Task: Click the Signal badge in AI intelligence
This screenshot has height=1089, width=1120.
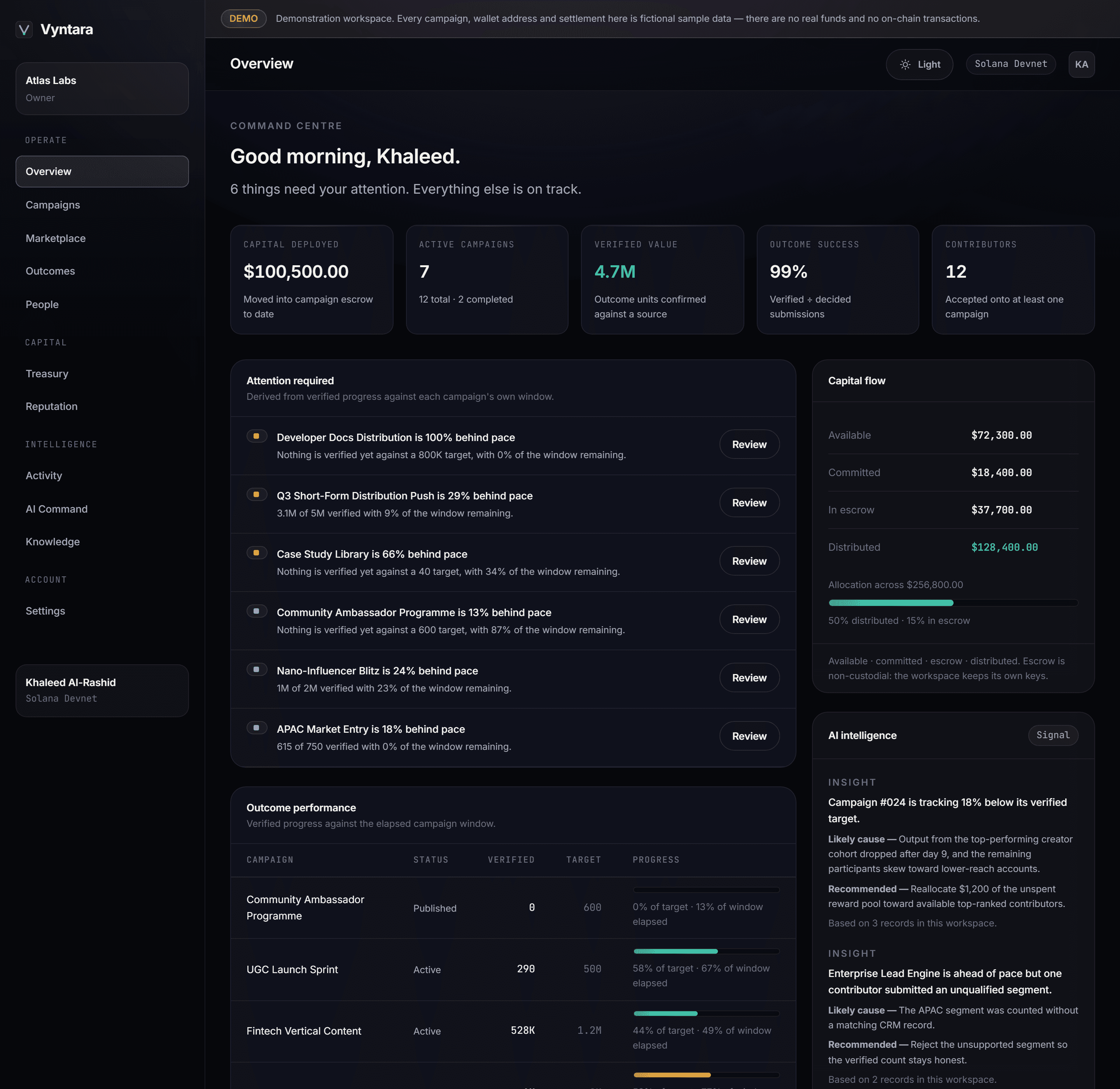Action: click(x=1053, y=735)
